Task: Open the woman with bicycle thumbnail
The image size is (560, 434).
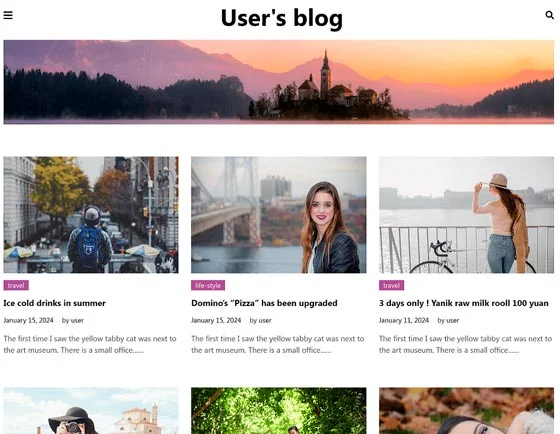Action: (x=466, y=215)
